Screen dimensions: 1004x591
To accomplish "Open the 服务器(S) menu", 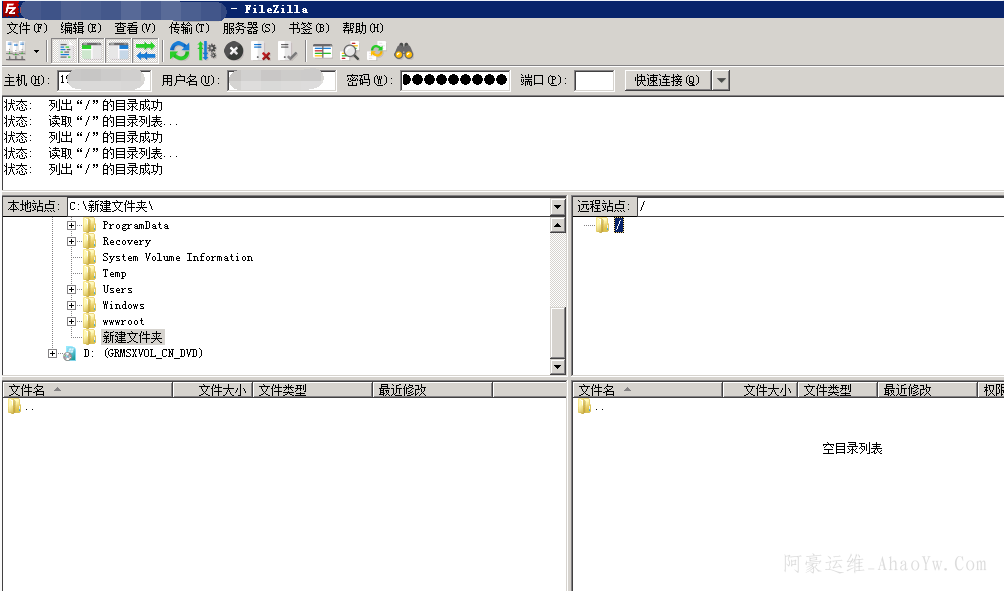I will click(x=249, y=28).
